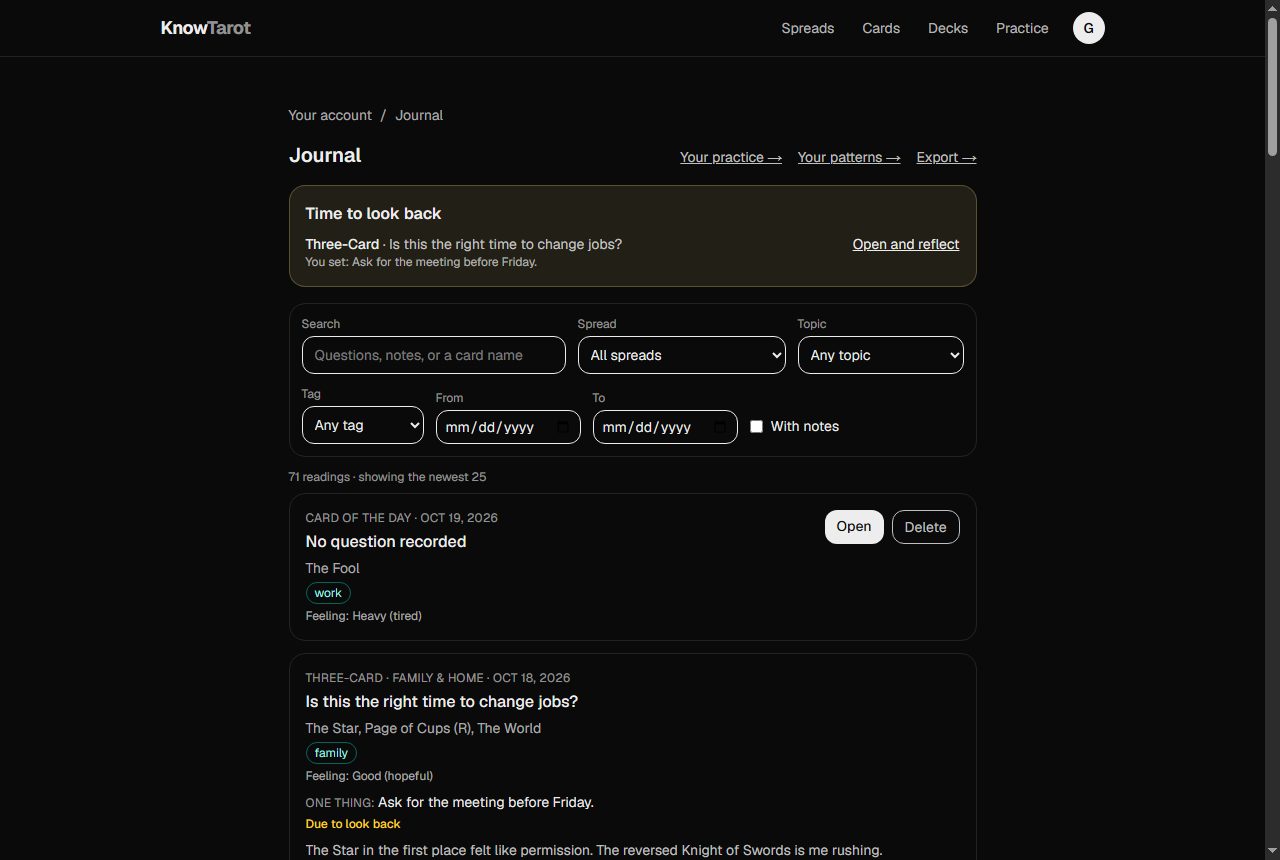Open the Any topic dropdown
The width and height of the screenshot is (1280, 860).
(x=881, y=355)
